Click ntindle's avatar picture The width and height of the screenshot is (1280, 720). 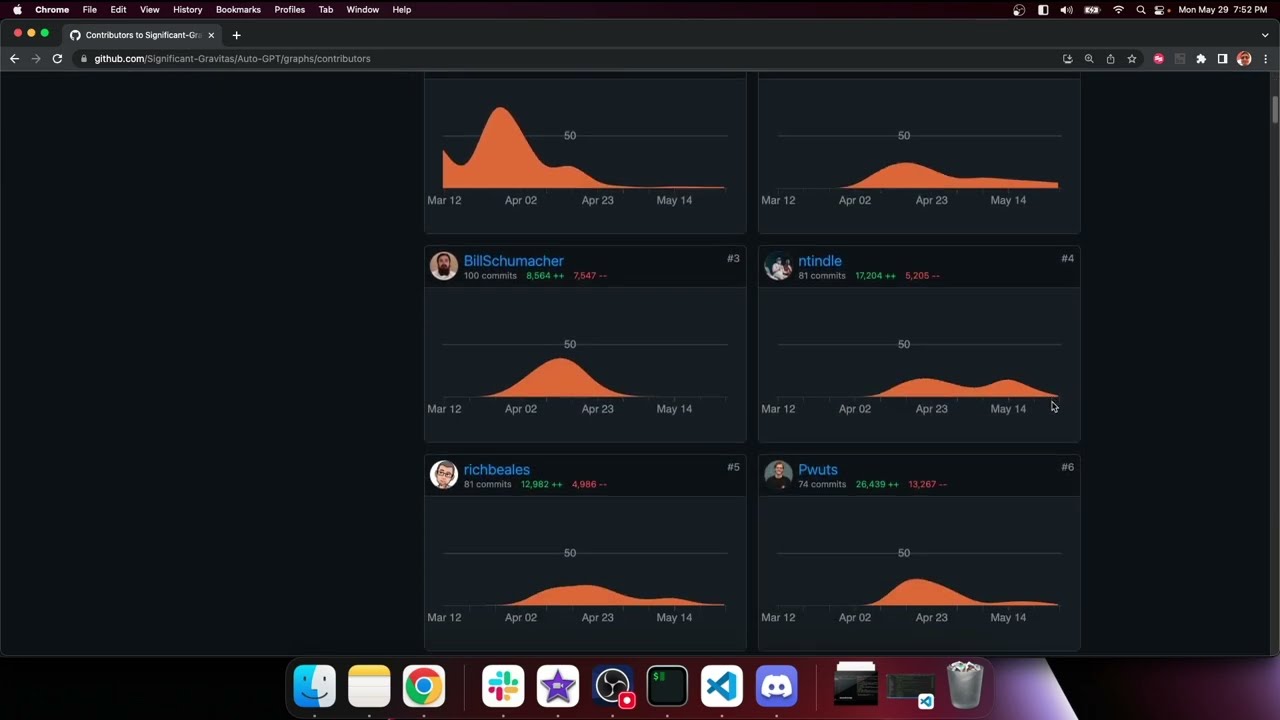tap(778, 266)
